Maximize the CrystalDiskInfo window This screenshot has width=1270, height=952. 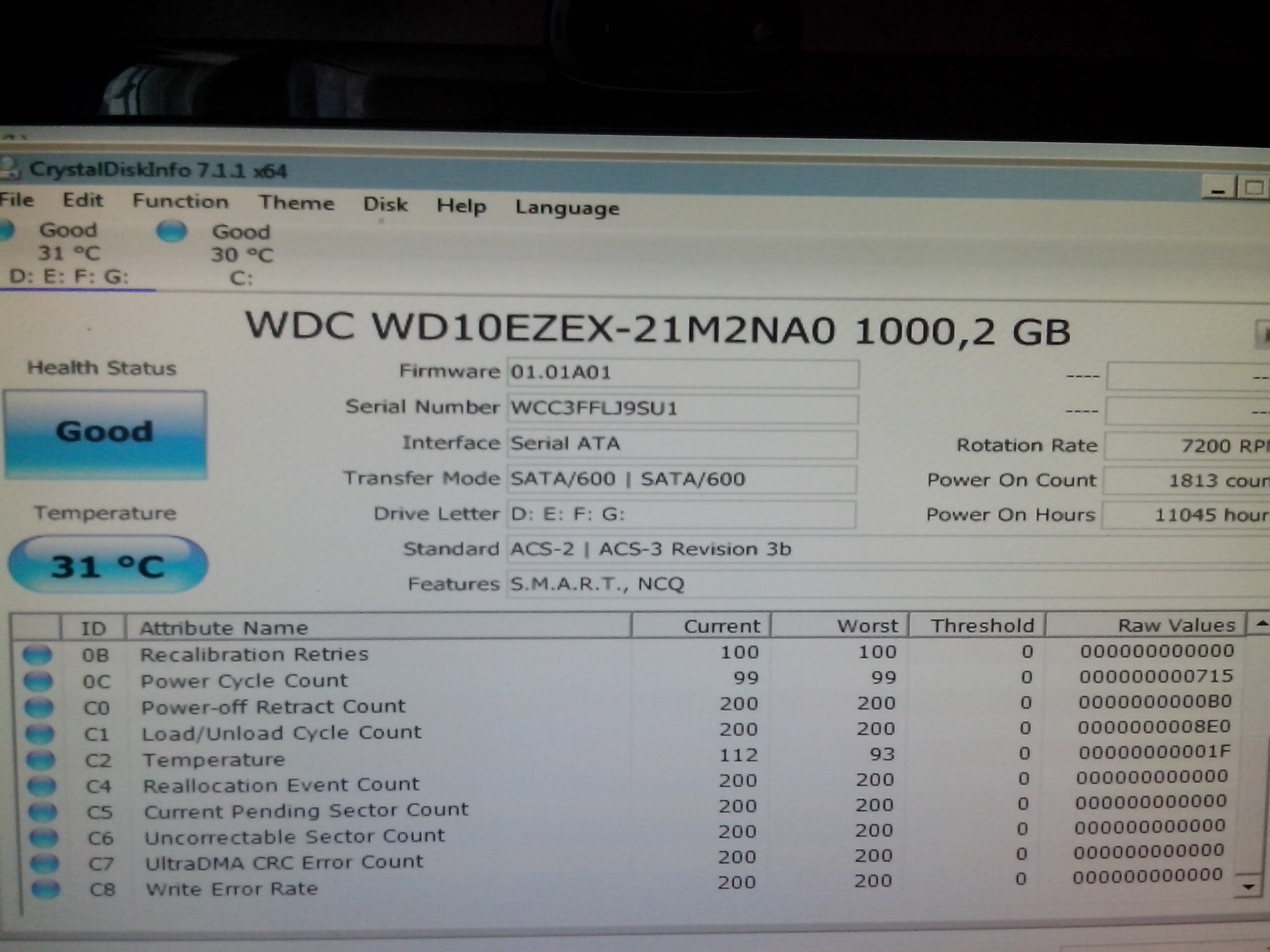tap(1253, 188)
